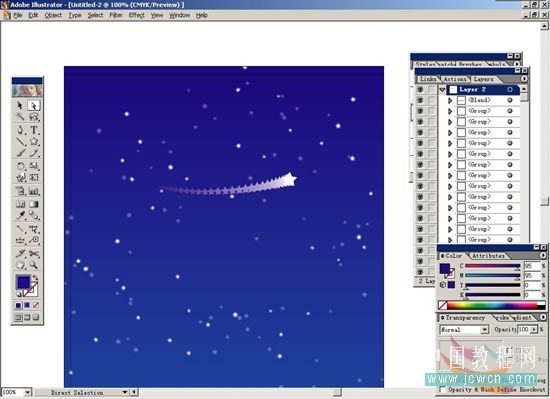This screenshot has width=550, height=399.
Task: Select the Scissors tool
Action: pos(34,254)
